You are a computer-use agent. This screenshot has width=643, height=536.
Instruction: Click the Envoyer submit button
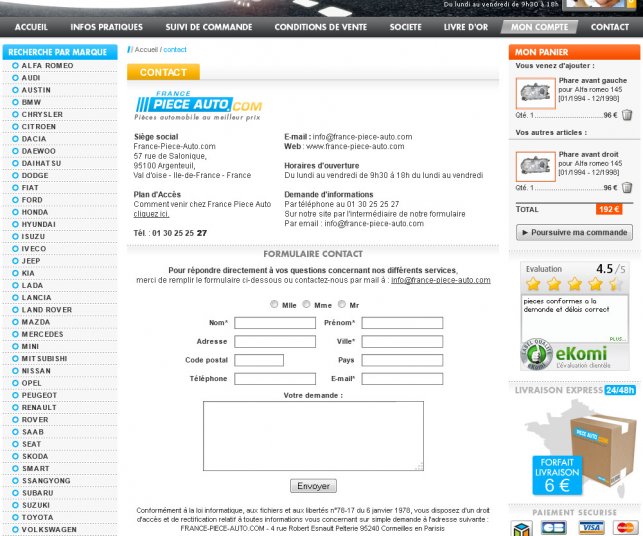[313, 486]
